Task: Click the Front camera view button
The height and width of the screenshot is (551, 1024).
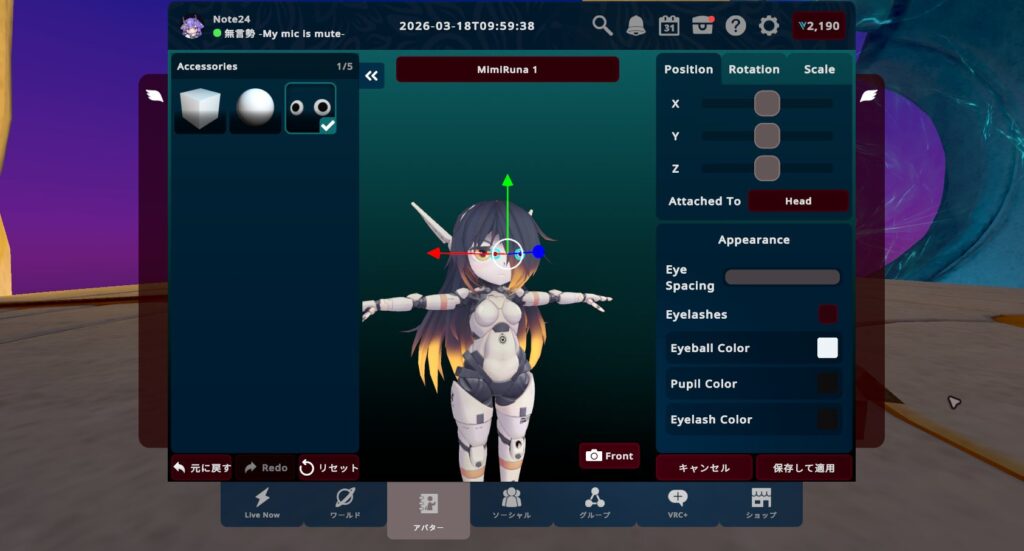Action: point(609,456)
